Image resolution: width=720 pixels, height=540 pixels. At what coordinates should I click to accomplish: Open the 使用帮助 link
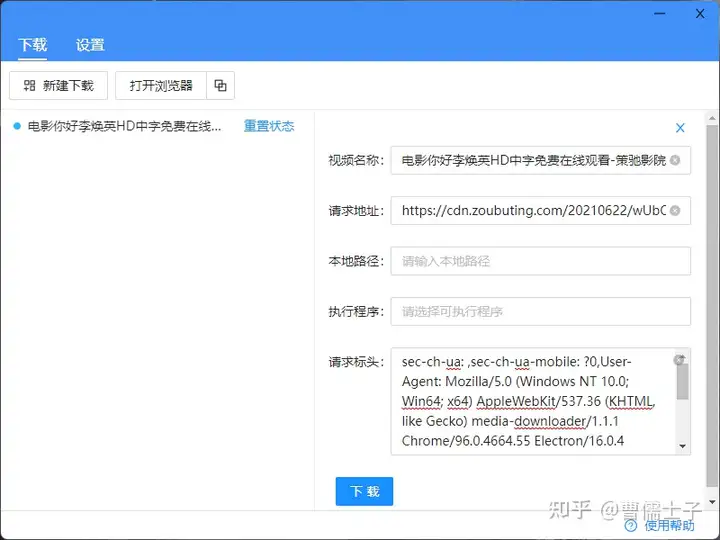pyautogui.click(x=669, y=526)
